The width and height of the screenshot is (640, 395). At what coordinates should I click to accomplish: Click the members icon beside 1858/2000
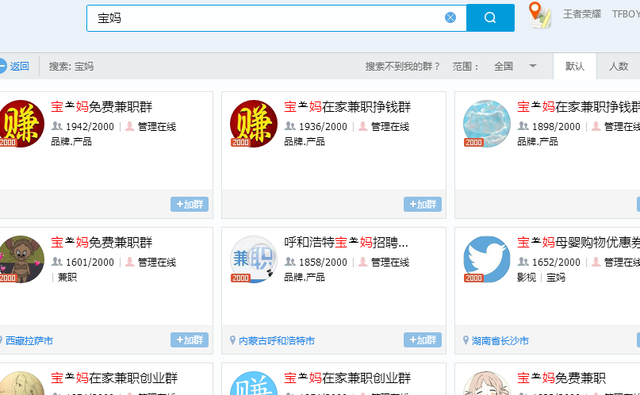coord(290,261)
